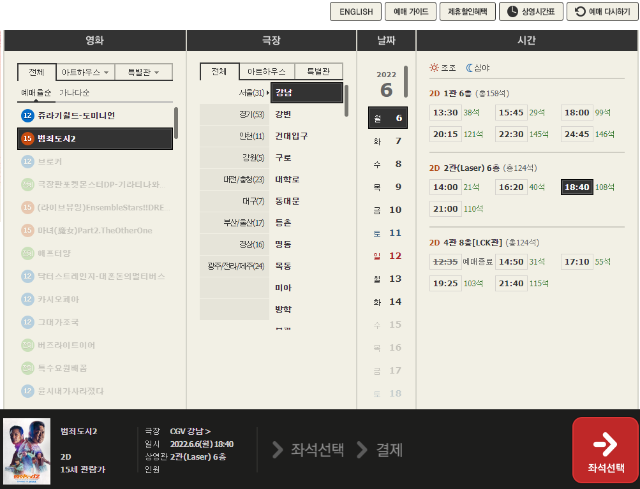Viewport: 640px width, 489px height.
Task: Select the 아트하우스 tab in theater panel
Action: click(x=267, y=71)
